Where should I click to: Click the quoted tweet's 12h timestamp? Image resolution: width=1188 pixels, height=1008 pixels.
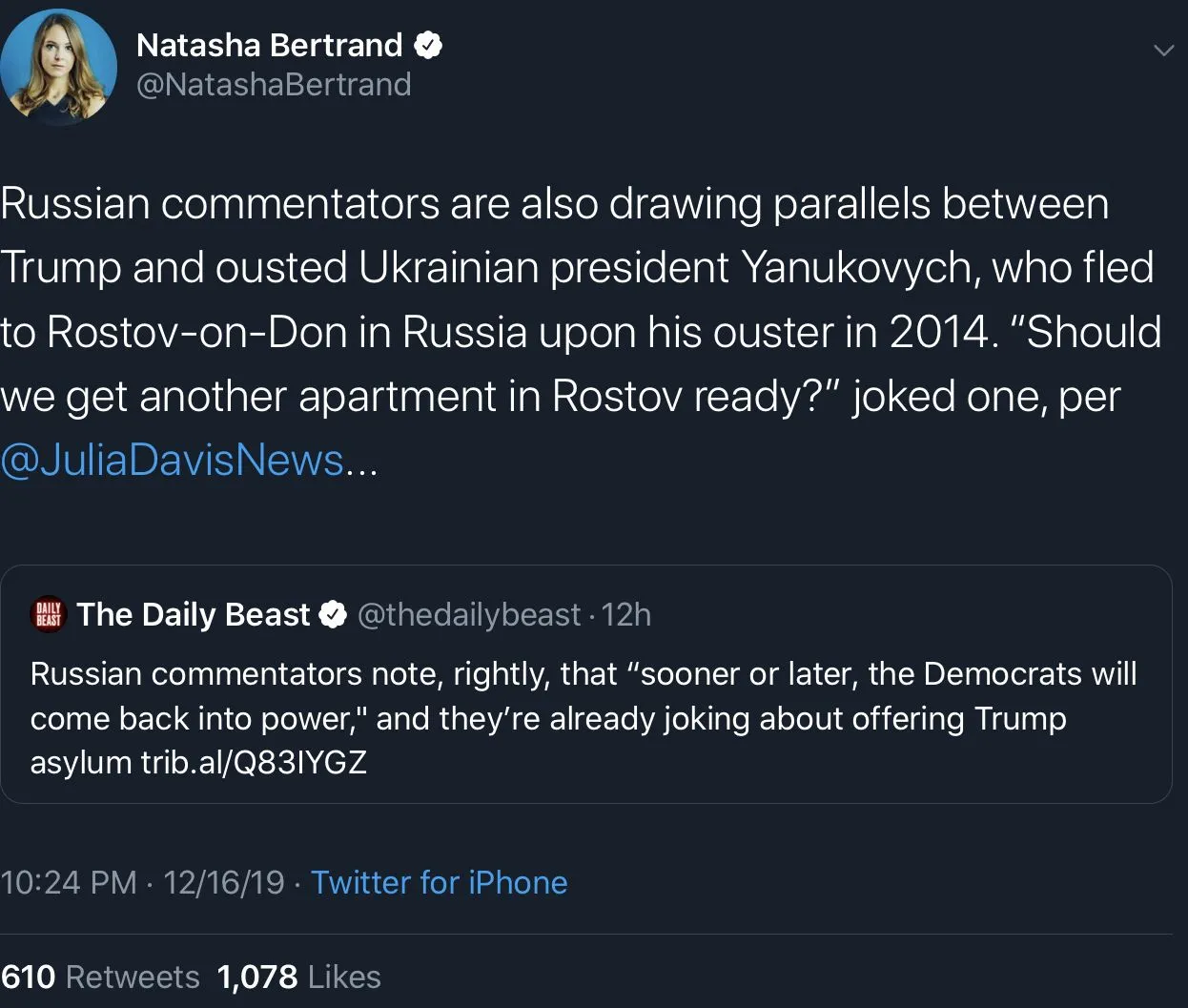[x=627, y=615]
